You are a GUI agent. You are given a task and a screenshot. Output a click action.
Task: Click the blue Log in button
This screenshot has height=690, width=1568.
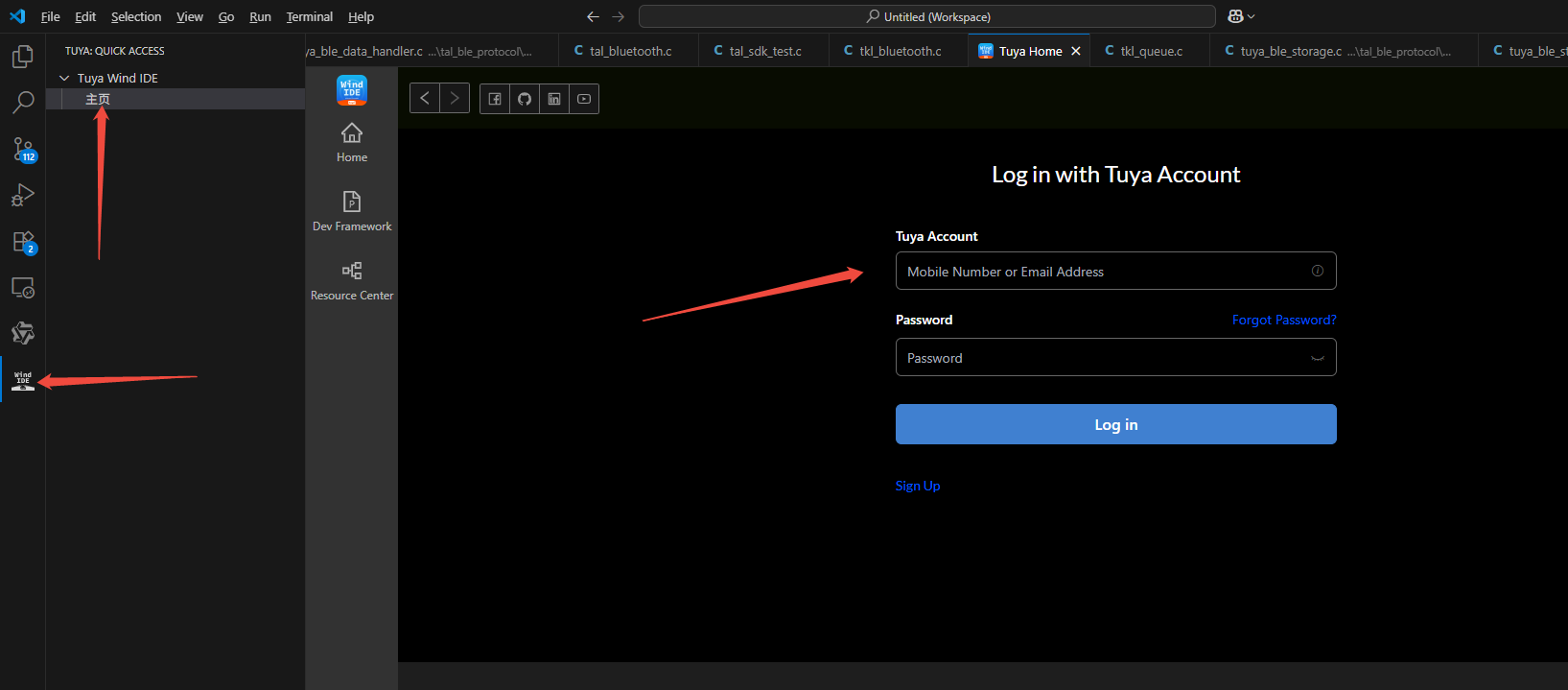[x=1116, y=424]
